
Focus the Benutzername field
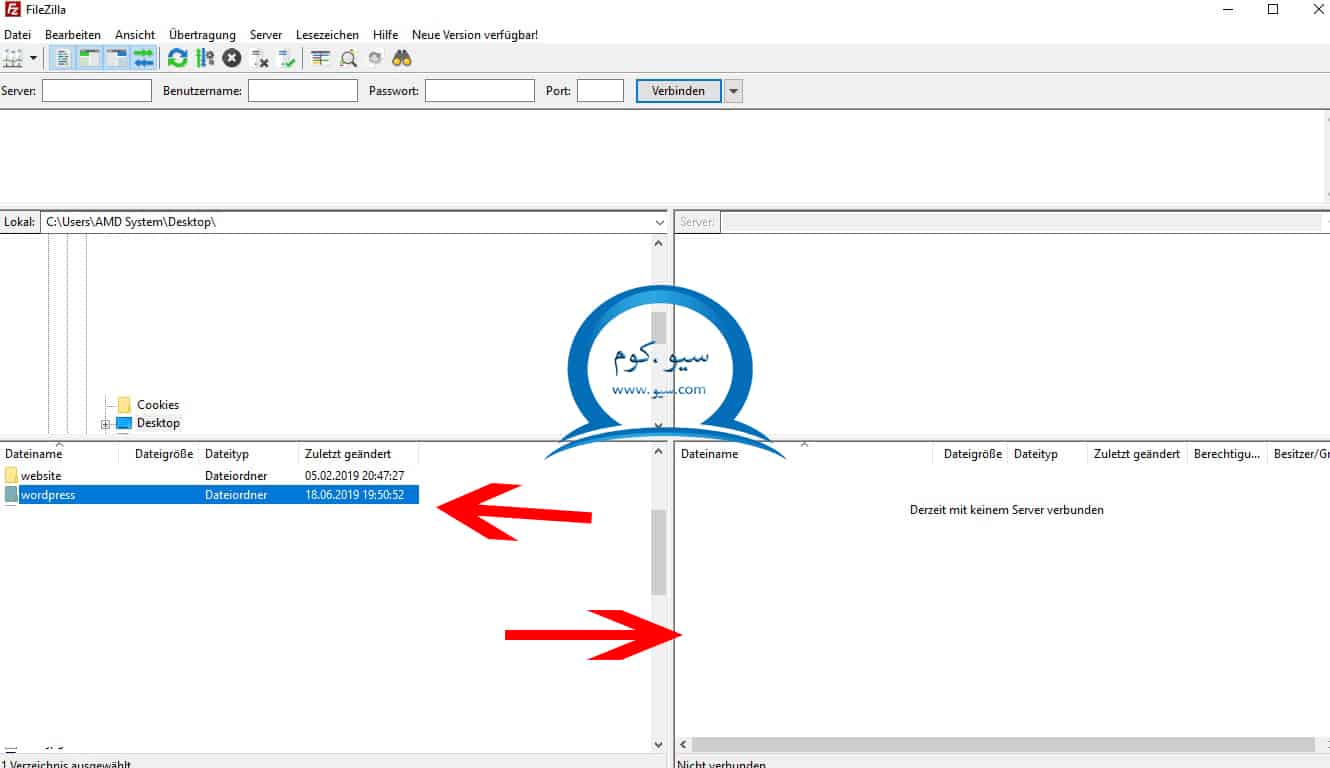click(x=303, y=91)
